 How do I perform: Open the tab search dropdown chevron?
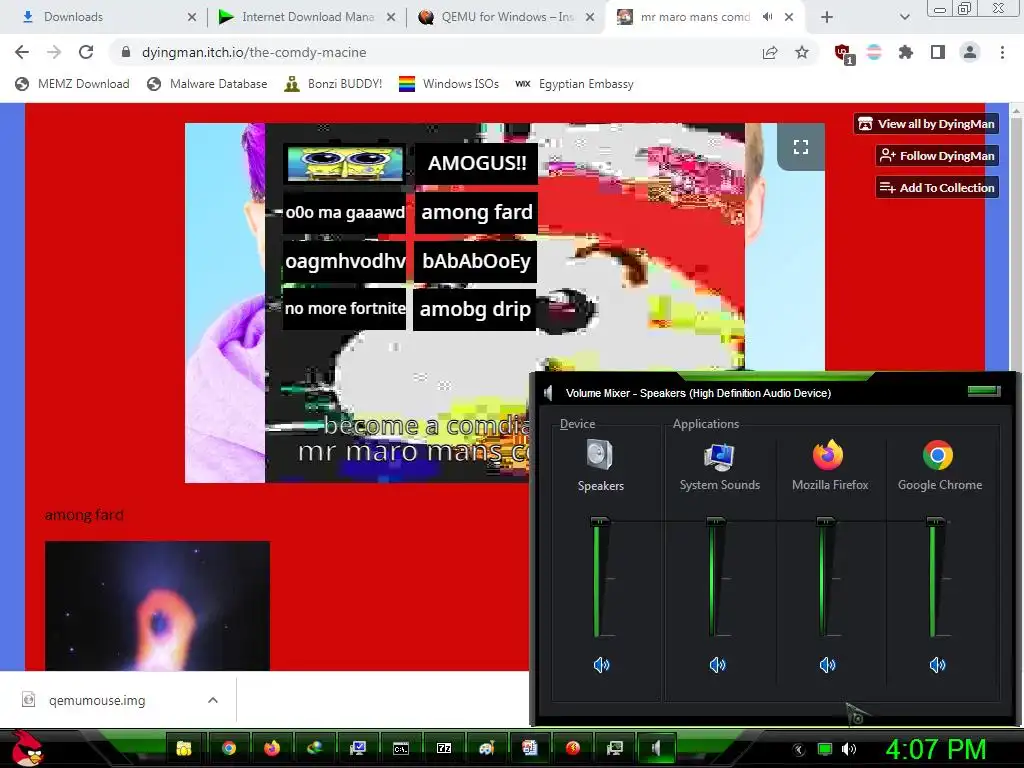click(904, 17)
